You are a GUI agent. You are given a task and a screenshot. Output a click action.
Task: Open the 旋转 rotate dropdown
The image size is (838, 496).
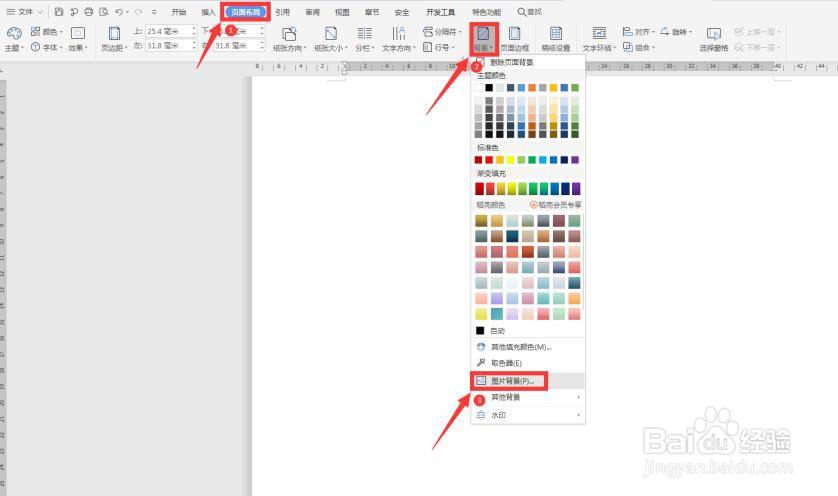pos(676,32)
